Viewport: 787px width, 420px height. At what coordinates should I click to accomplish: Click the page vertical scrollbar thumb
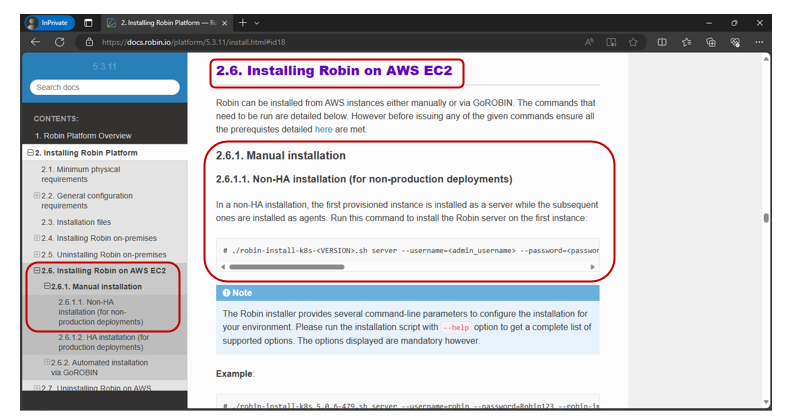click(x=766, y=218)
